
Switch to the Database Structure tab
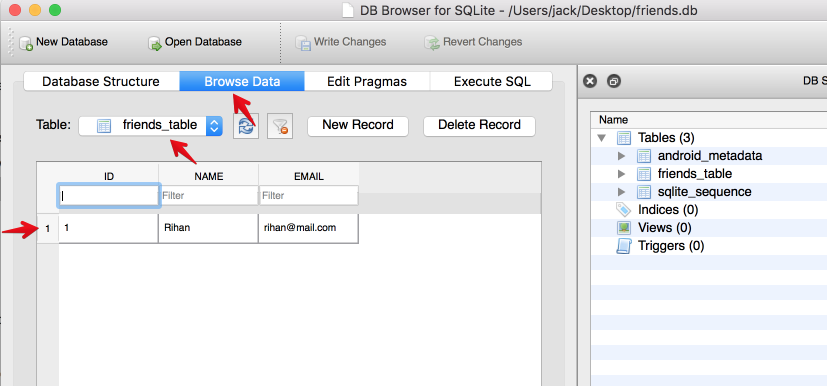[x=101, y=82]
